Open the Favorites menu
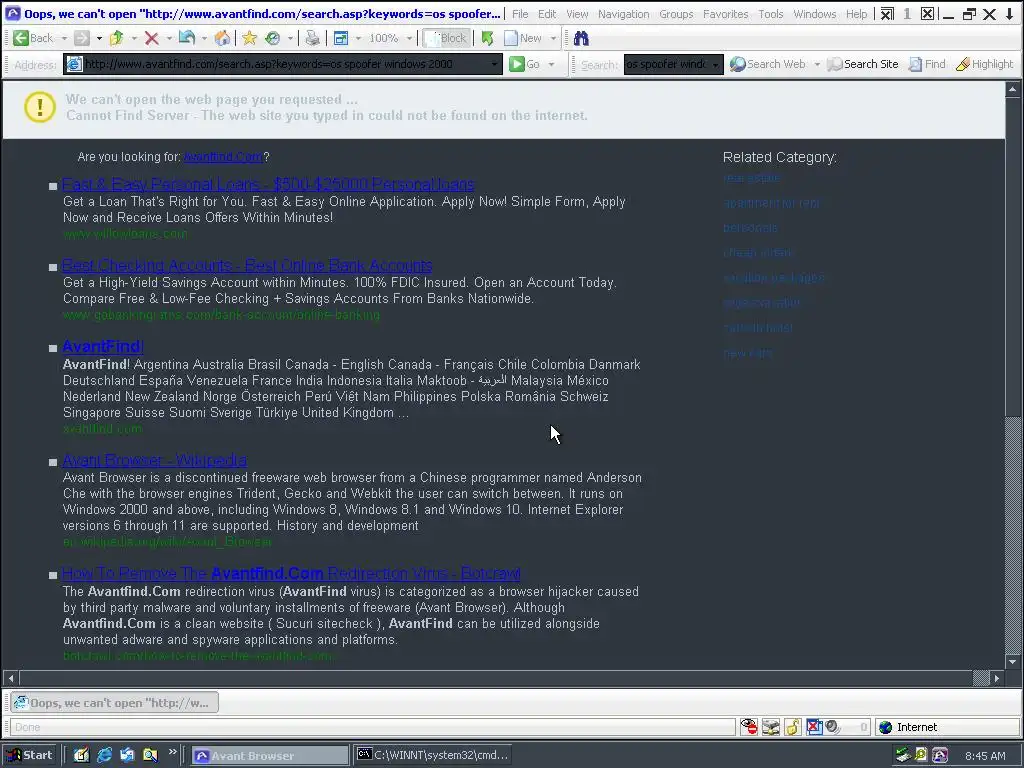Screen dimensions: 1024x768 tap(726, 14)
